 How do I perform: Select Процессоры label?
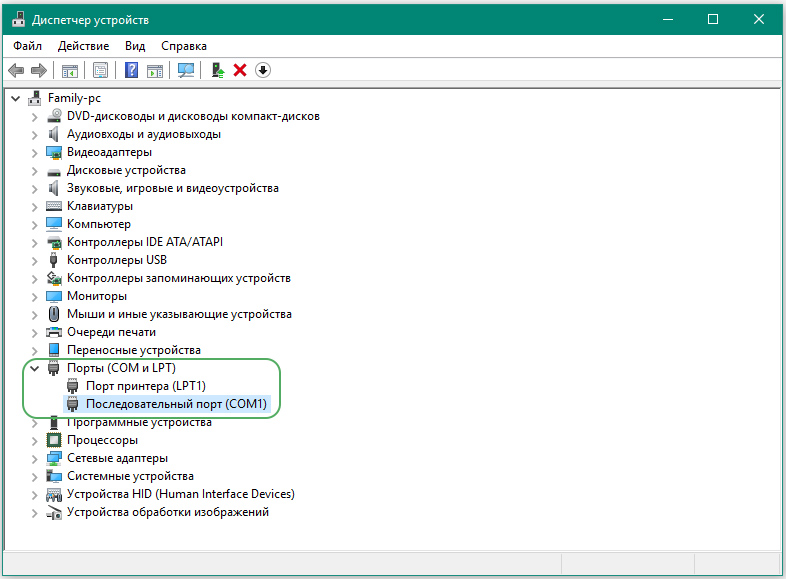pos(102,440)
